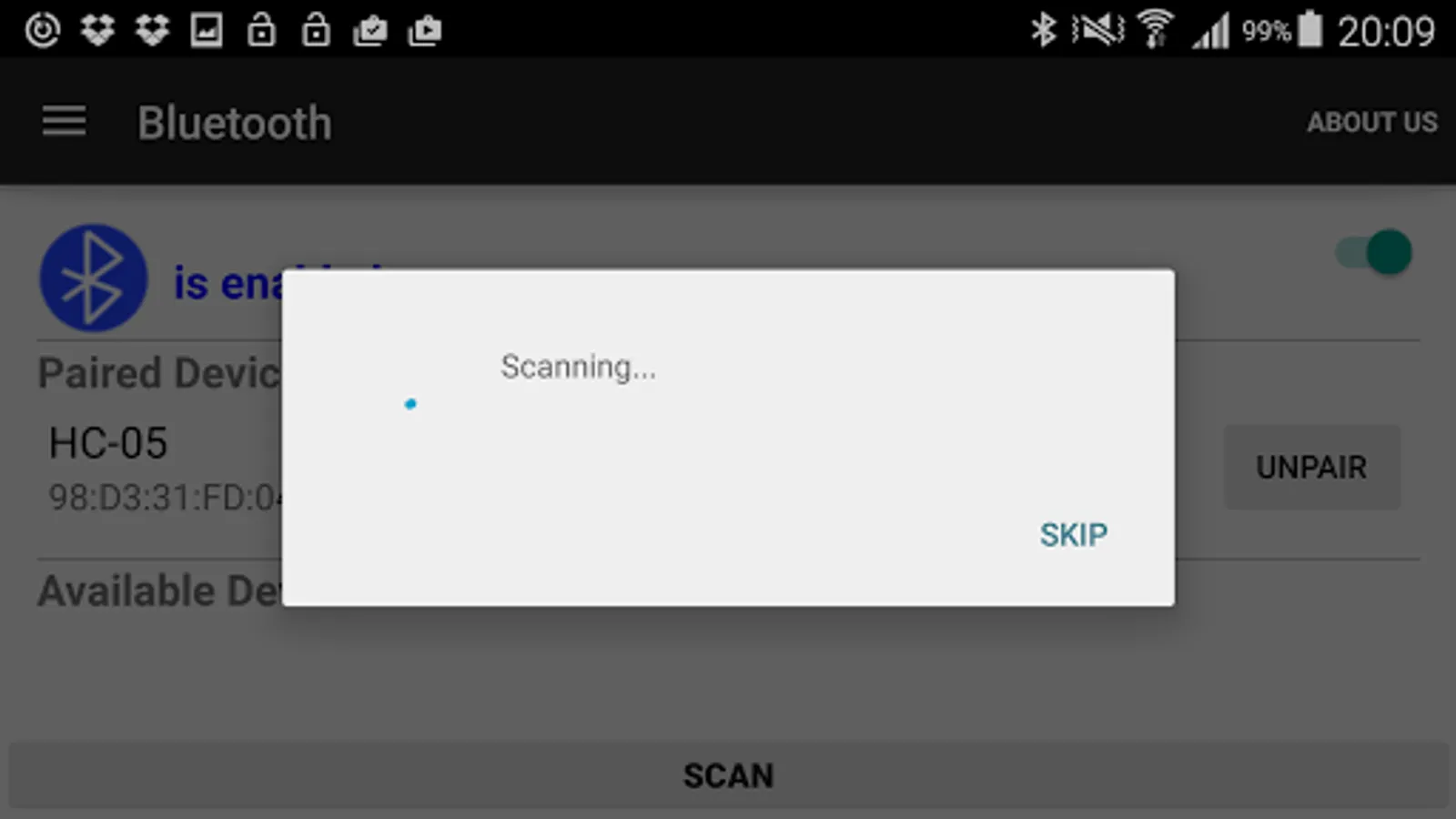This screenshot has width=1456, height=819.
Task: Open the hamburger navigation menu
Action: tap(64, 121)
